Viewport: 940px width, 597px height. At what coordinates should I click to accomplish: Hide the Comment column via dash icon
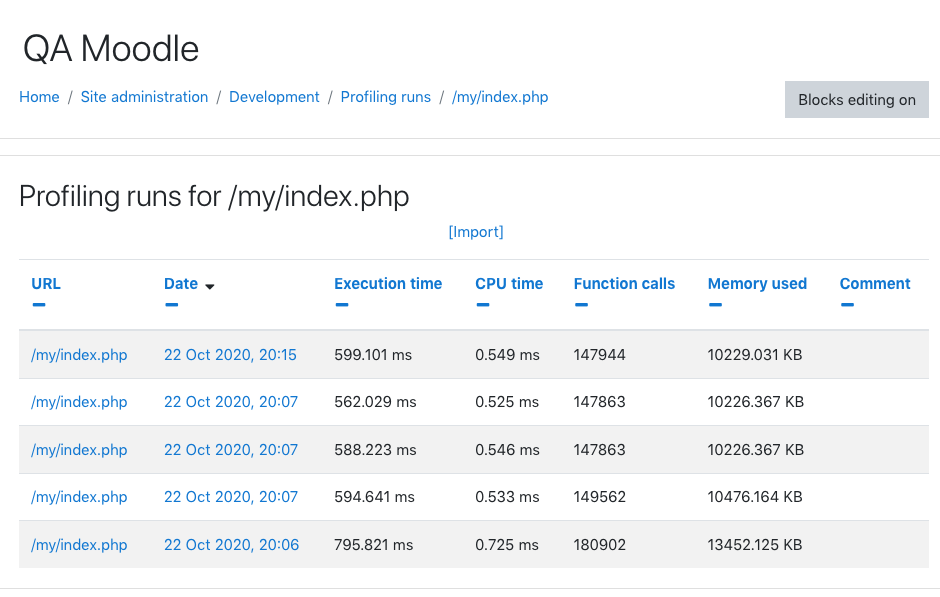[847, 305]
